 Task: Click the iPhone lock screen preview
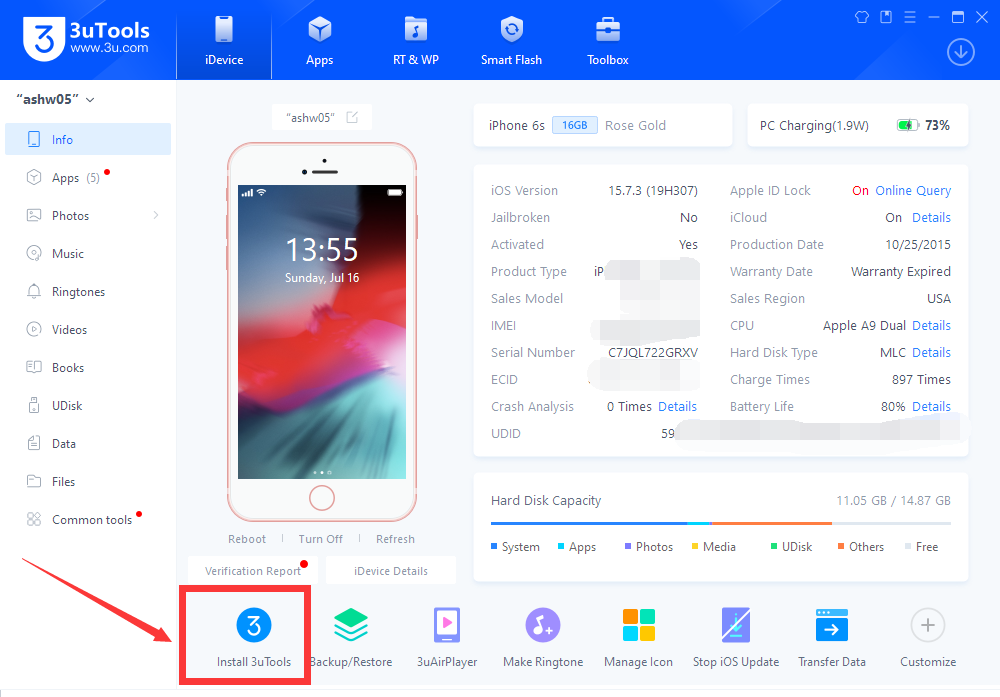click(322, 332)
